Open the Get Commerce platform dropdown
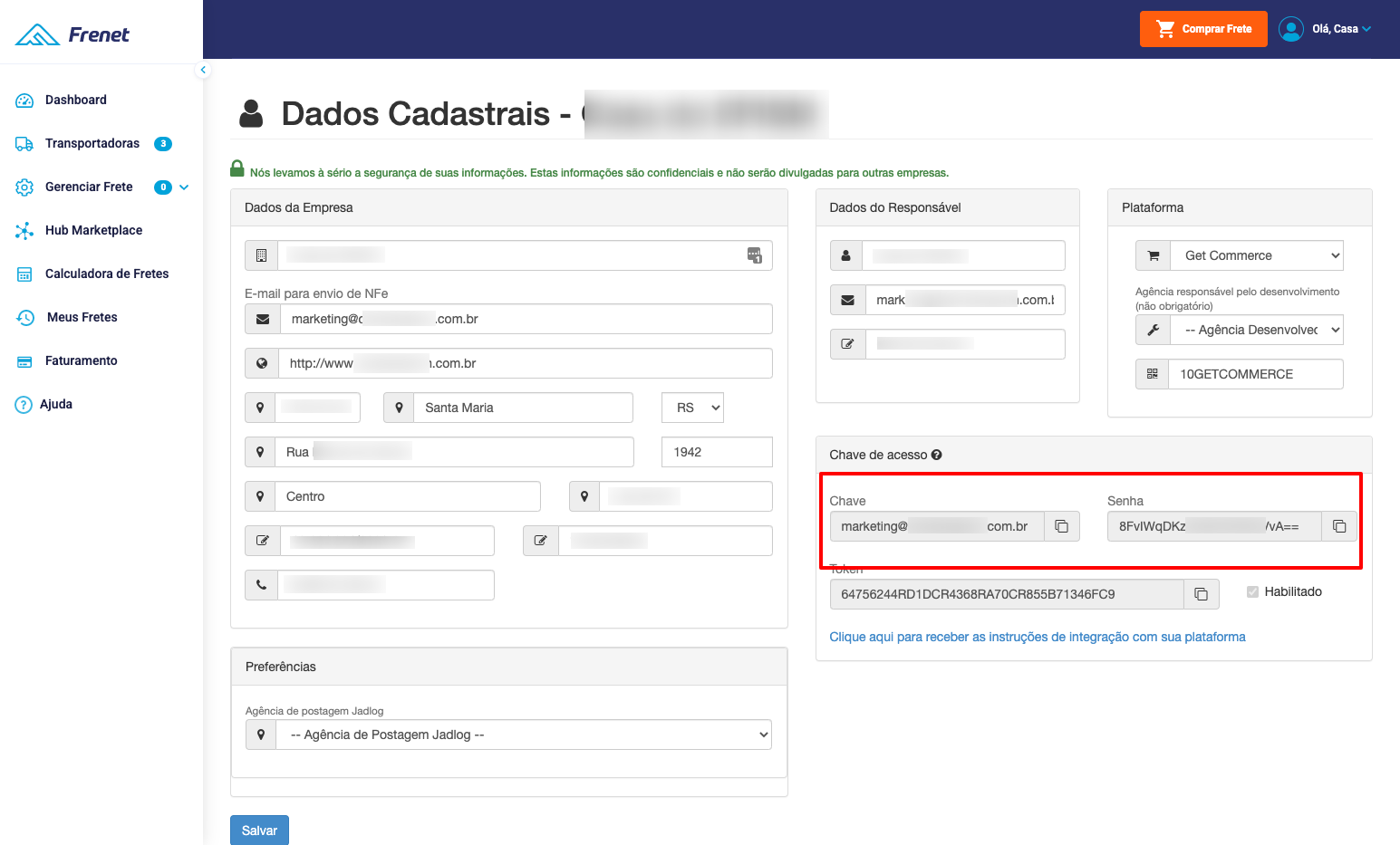Image resolution: width=1400 pixels, height=845 pixels. pyautogui.click(x=1256, y=255)
